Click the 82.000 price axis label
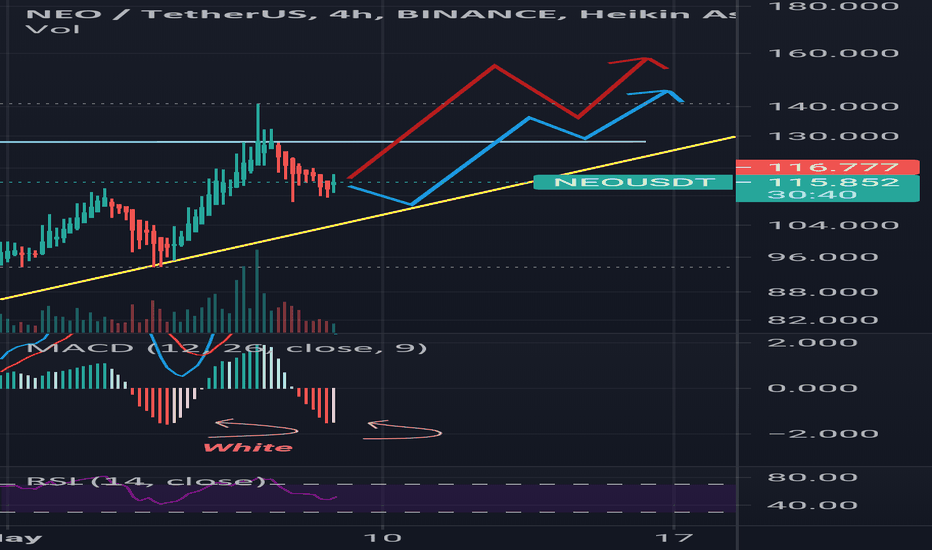This screenshot has width=932, height=550. click(x=822, y=320)
